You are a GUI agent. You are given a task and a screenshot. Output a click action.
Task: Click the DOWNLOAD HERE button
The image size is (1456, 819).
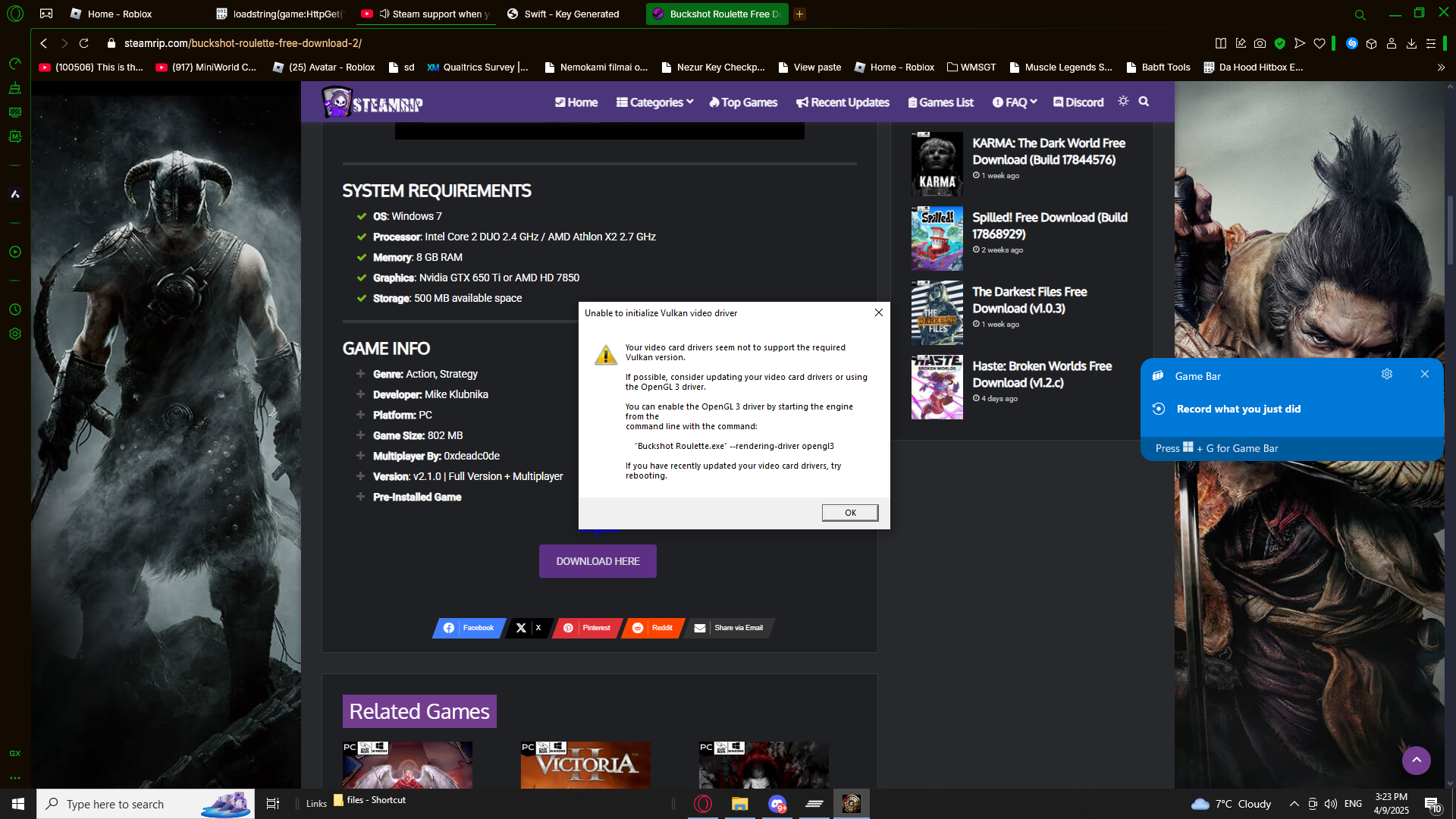pyautogui.click(x=598, y=561)
